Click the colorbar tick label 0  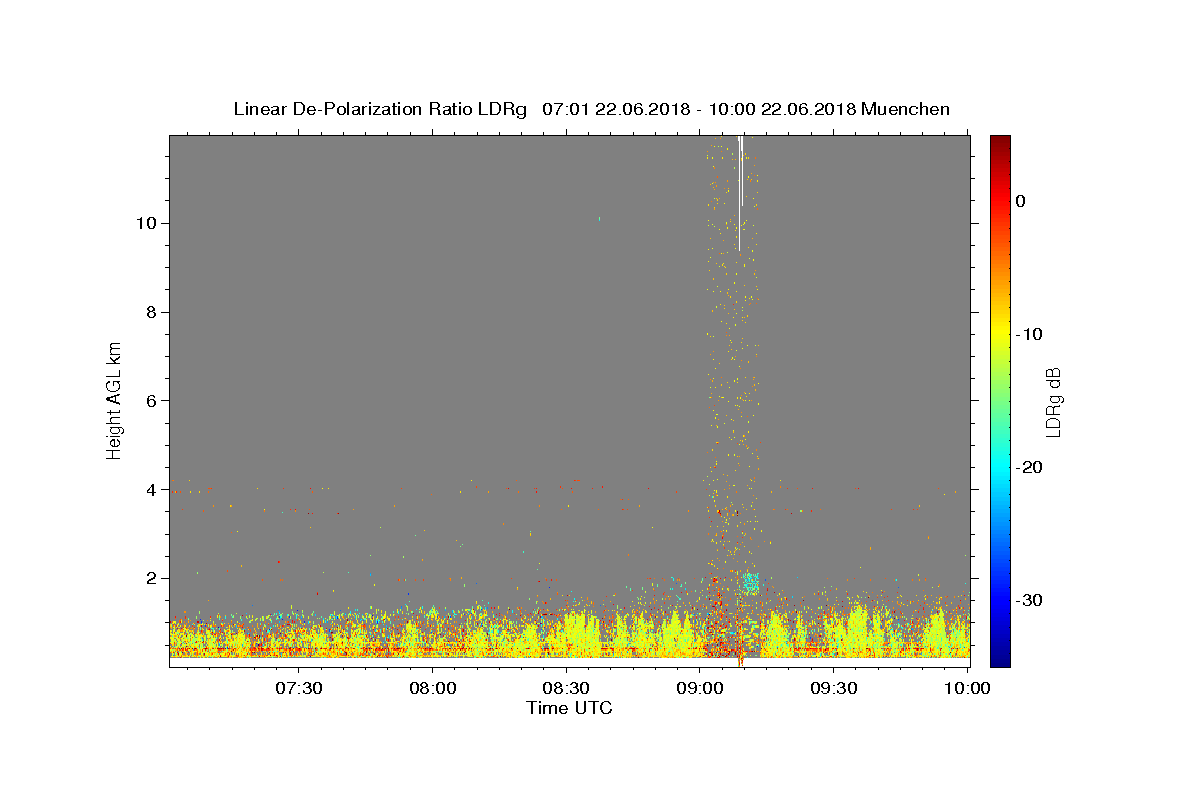point(1020,201)
